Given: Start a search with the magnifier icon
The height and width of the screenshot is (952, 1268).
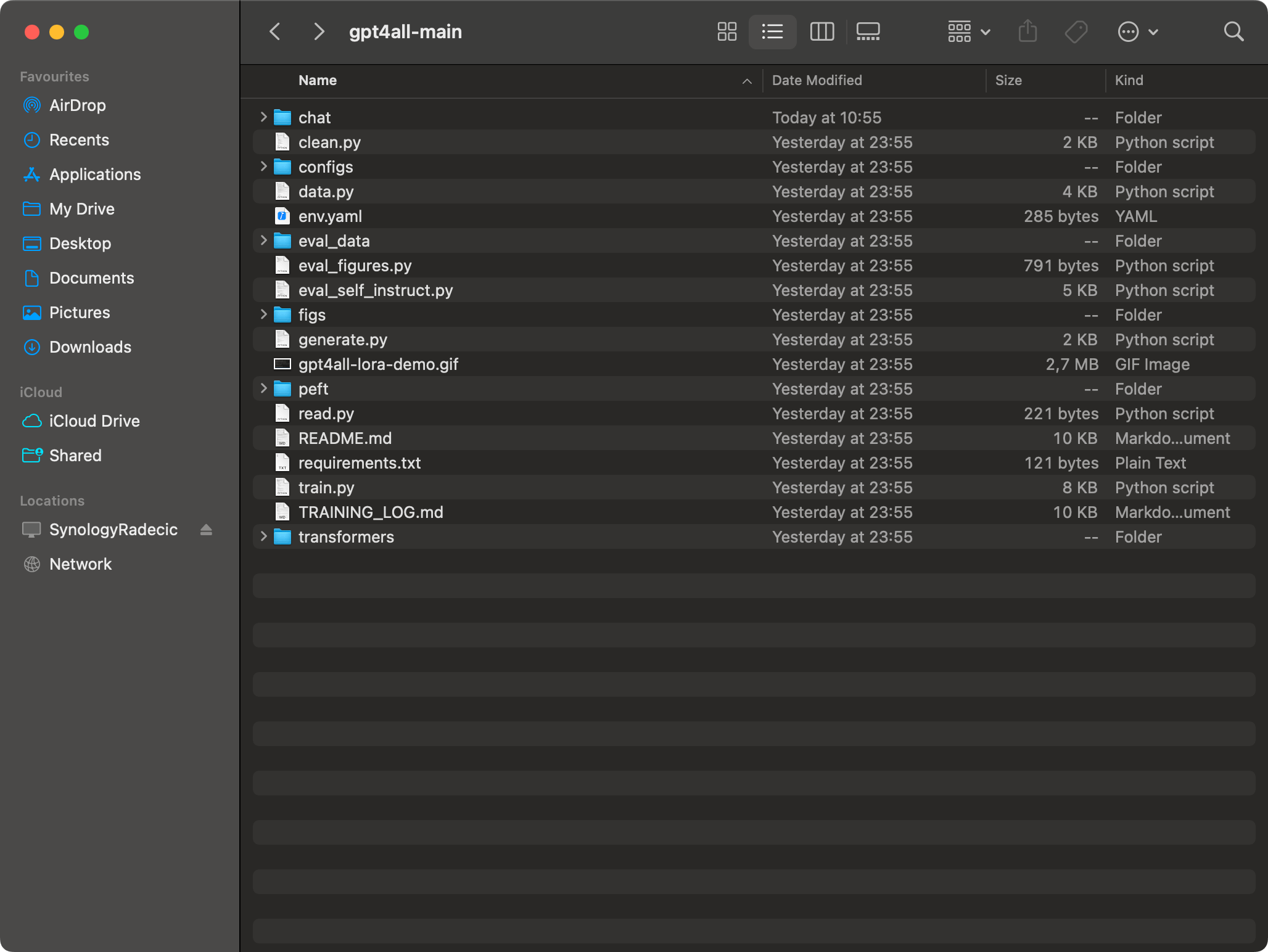Looking at the screenshot, I should [x=1233, y=31].
